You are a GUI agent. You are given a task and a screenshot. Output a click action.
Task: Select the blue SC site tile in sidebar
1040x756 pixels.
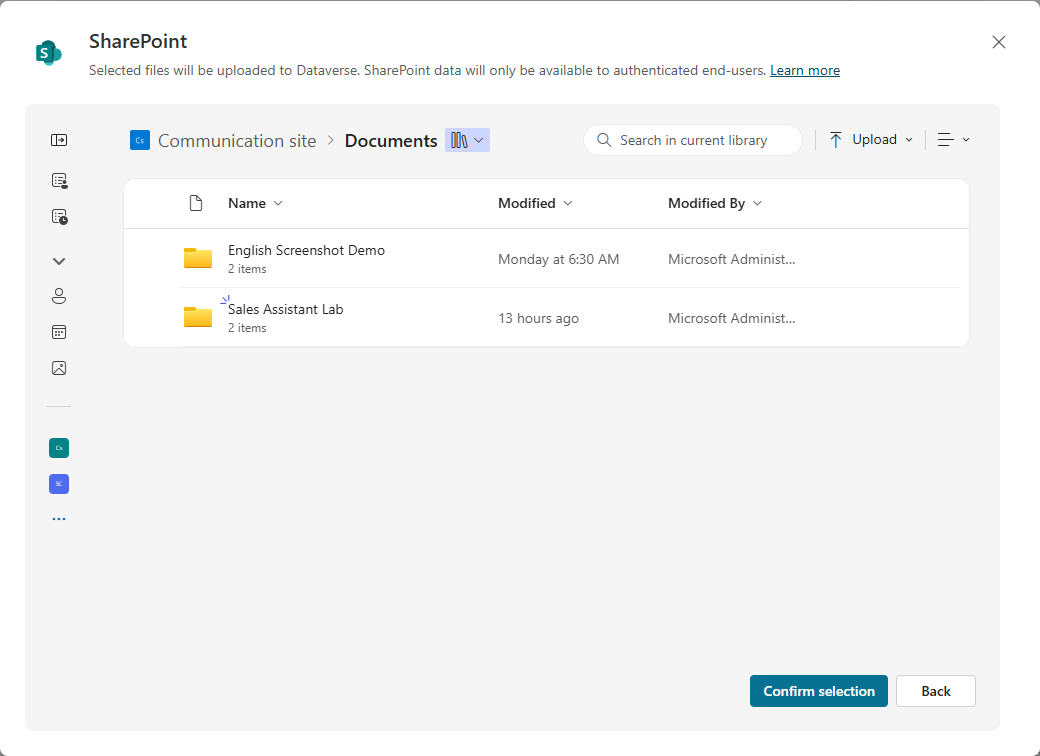click(59, 484)
